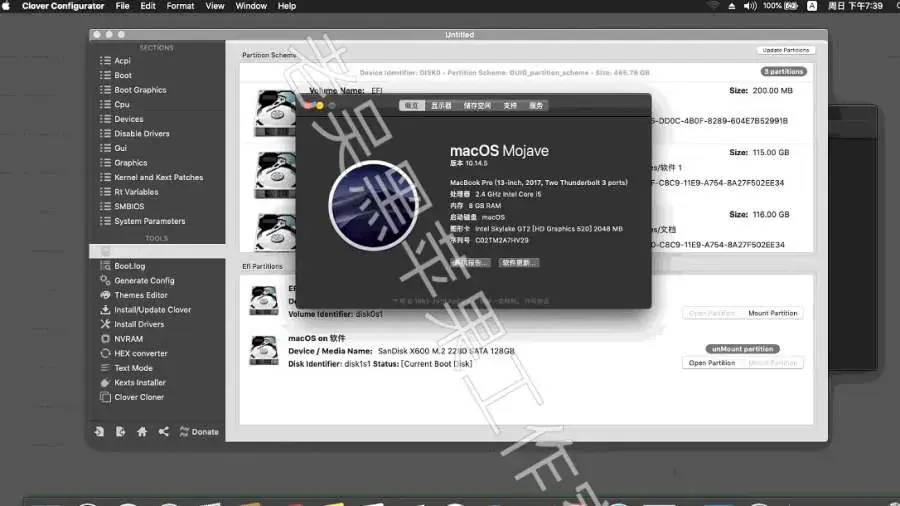Open the Graphics section
Viewport: 900px width, 506px height.
[130, 163]
